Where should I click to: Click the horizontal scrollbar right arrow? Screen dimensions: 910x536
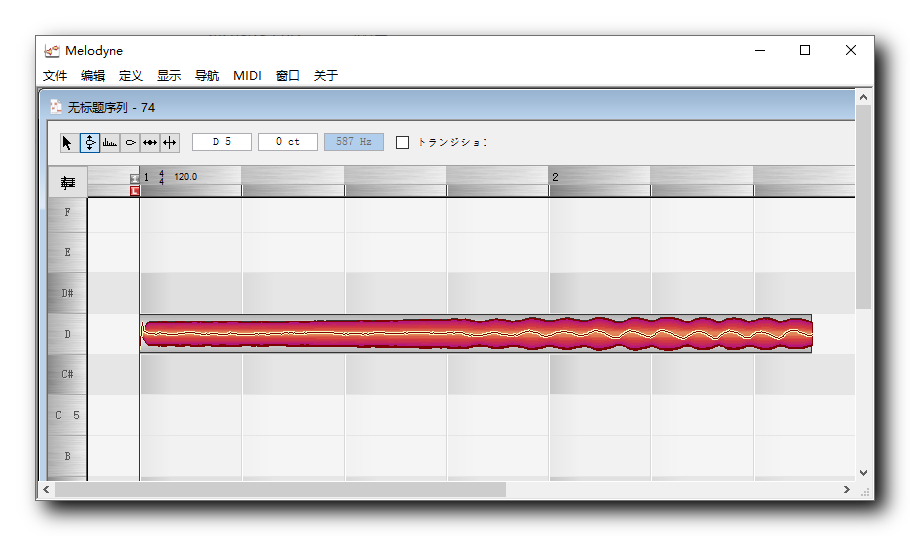[847, 490]
